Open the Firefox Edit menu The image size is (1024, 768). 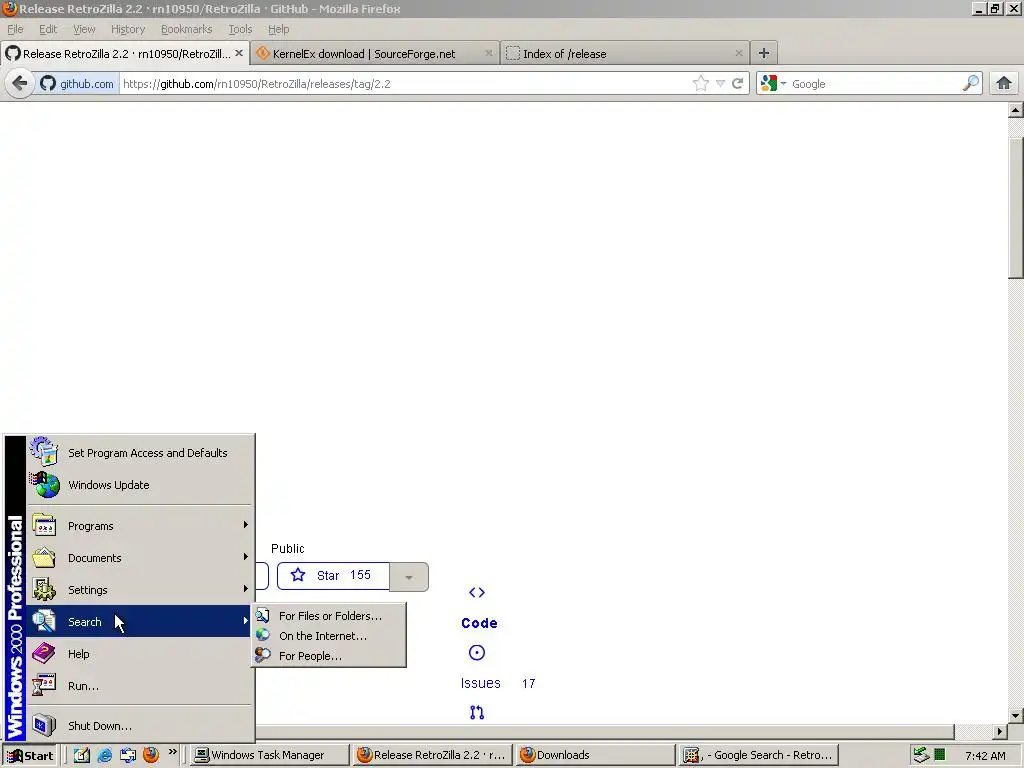click(48, 29)
